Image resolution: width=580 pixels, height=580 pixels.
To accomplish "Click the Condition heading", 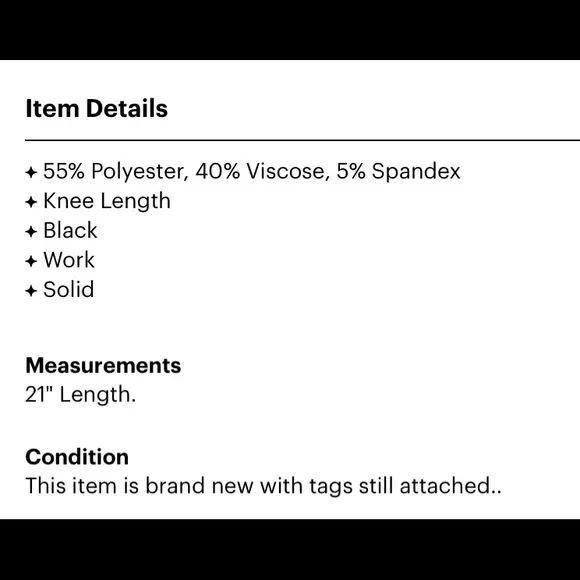I will coord(77,457).
